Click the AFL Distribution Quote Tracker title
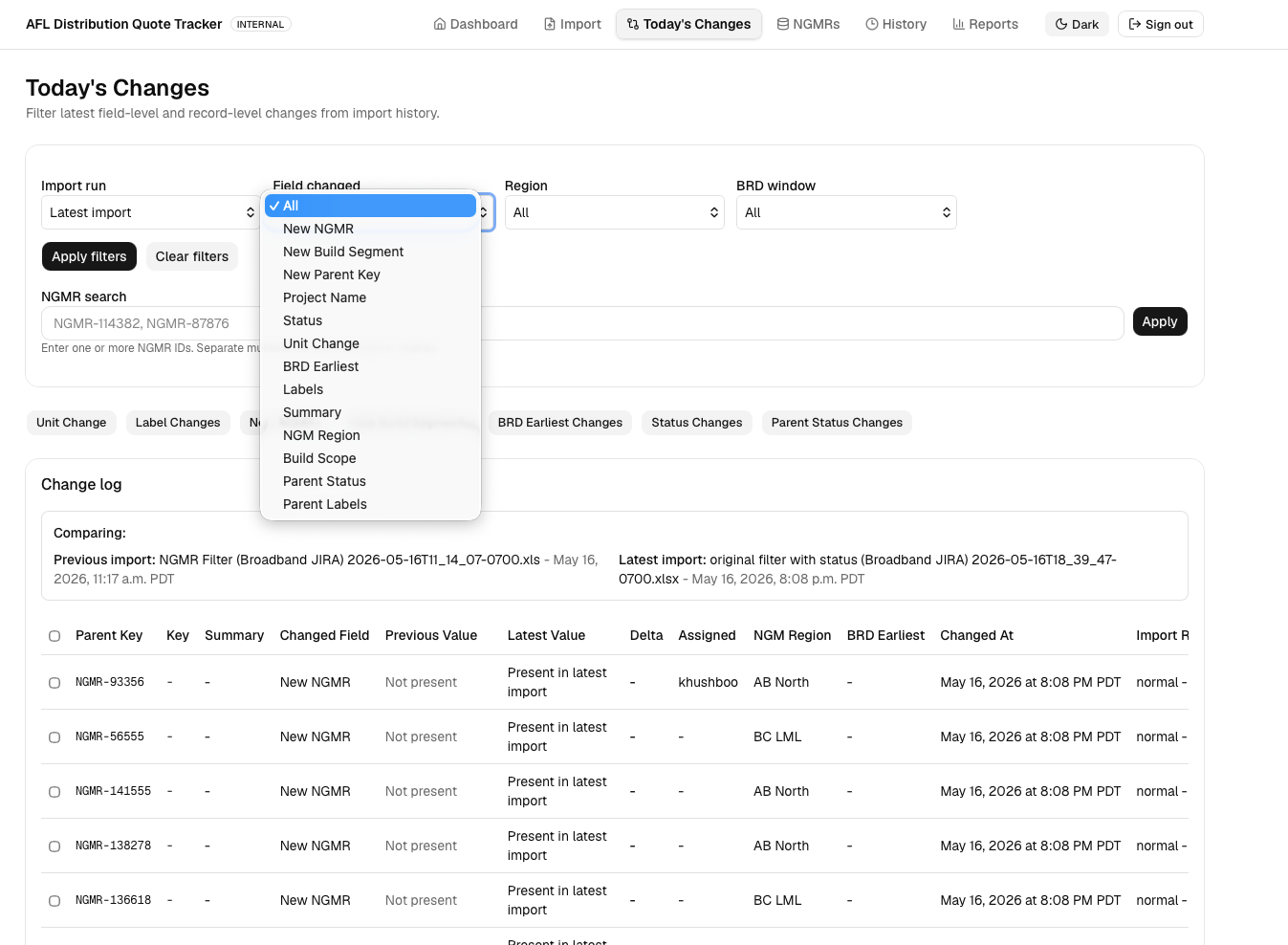The width and height of the screenshot is (1288, 945). point(123,24)
